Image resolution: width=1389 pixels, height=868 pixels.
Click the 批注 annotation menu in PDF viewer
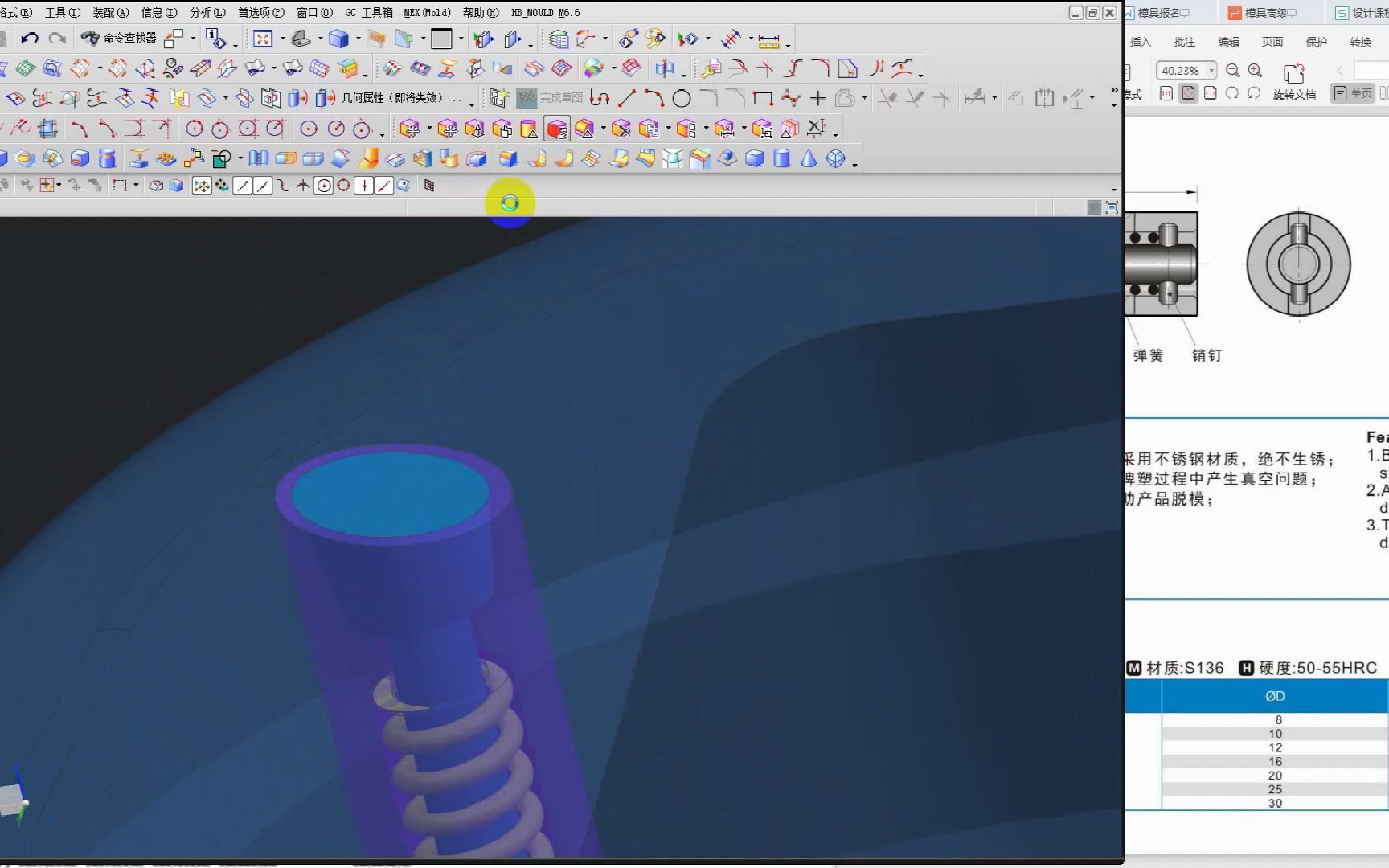click(1183, 41)
